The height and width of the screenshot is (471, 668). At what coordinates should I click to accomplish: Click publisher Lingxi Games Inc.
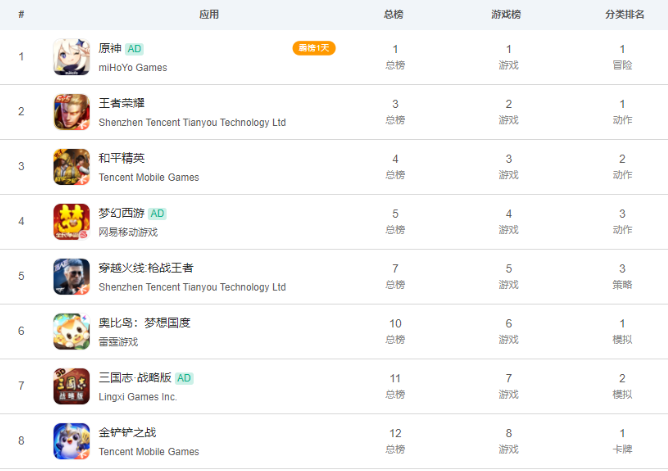(x=138, y=397)
